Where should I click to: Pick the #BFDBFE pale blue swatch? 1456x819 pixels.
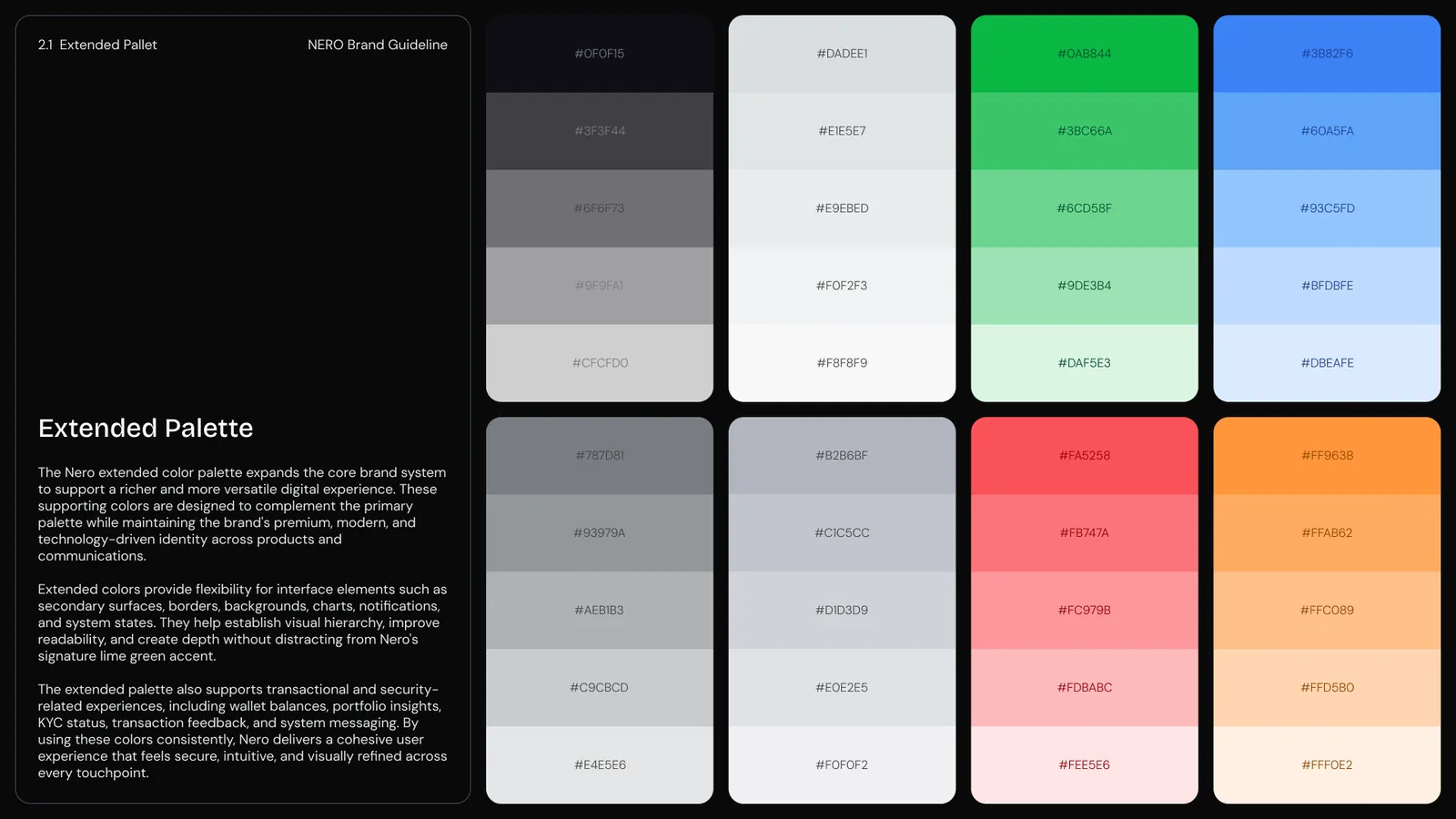pos(1327,286)
